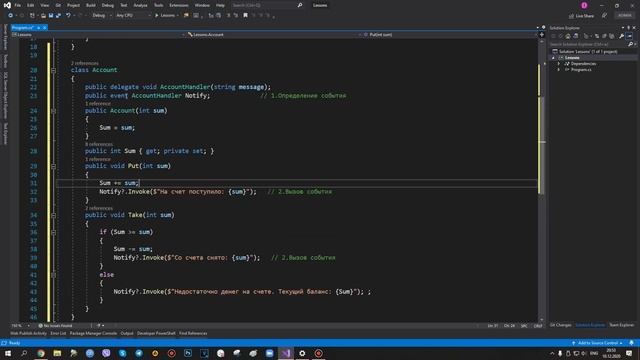The width and height of the screenshot is (640, 360).
Task: Click the references CodeLens above Sum property
Action: 99,144
